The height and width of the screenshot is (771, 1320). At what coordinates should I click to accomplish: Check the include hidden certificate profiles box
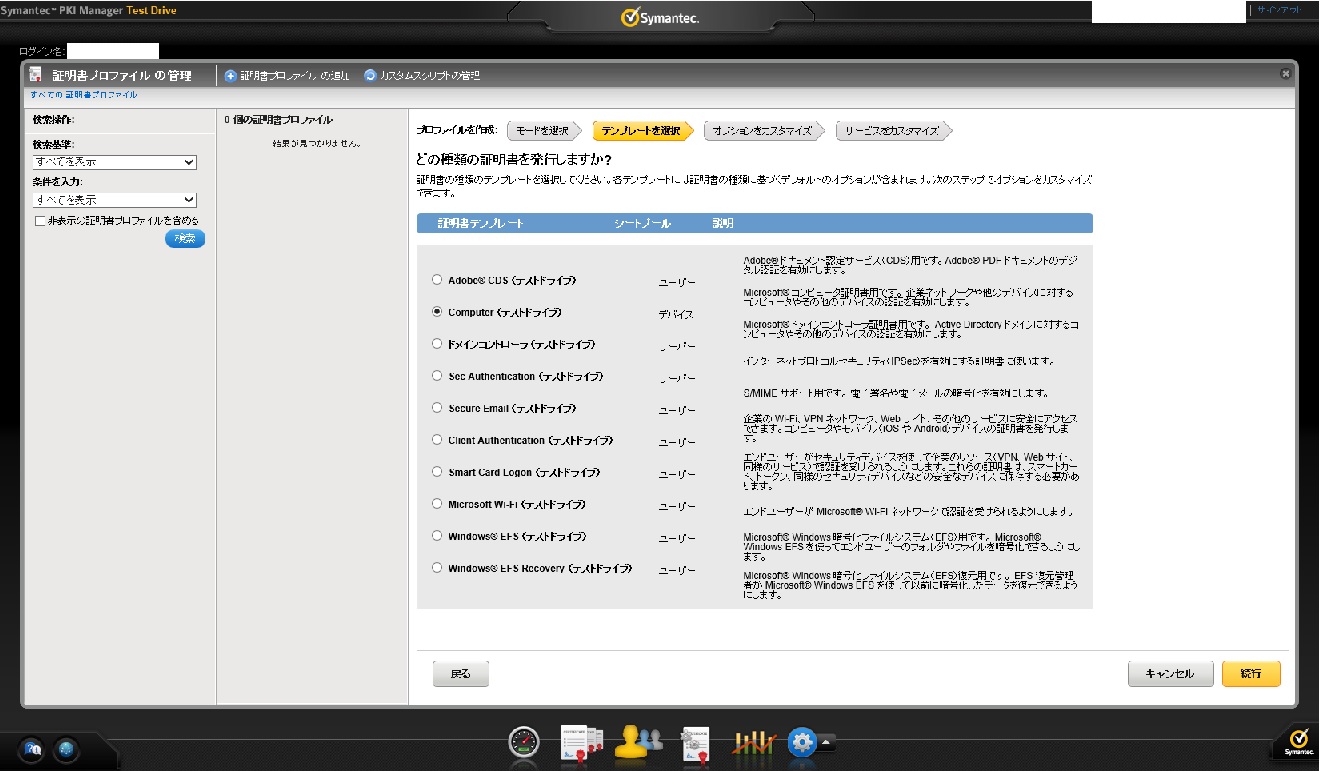(40, 221)
